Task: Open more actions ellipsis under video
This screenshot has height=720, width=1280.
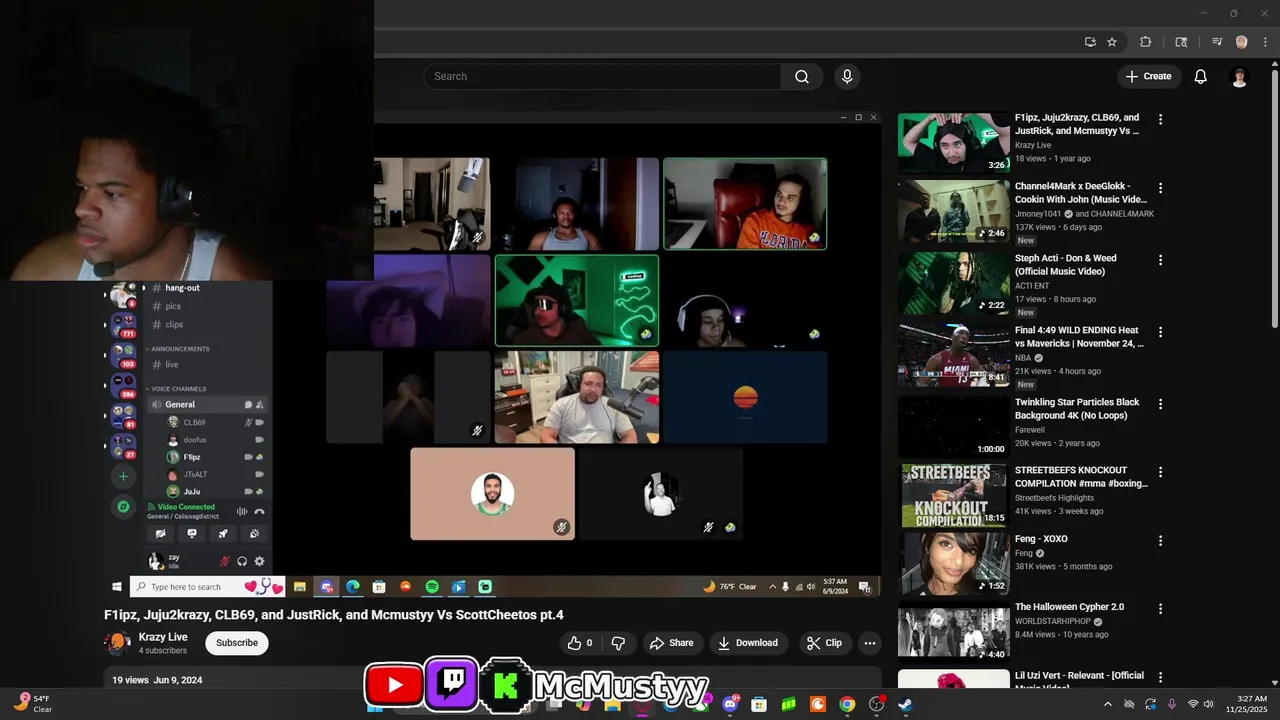Action: pyautogui.click(x=870, y=643)
